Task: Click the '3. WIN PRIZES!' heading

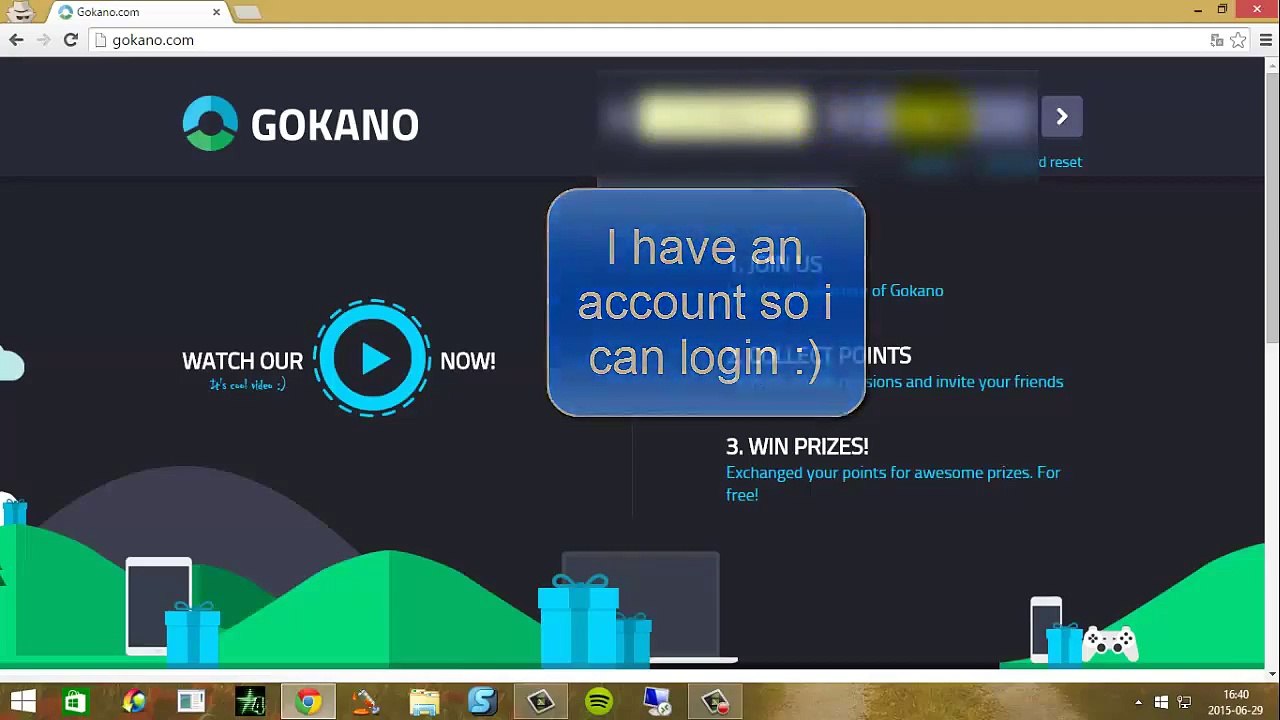Action: coord(797,446)
